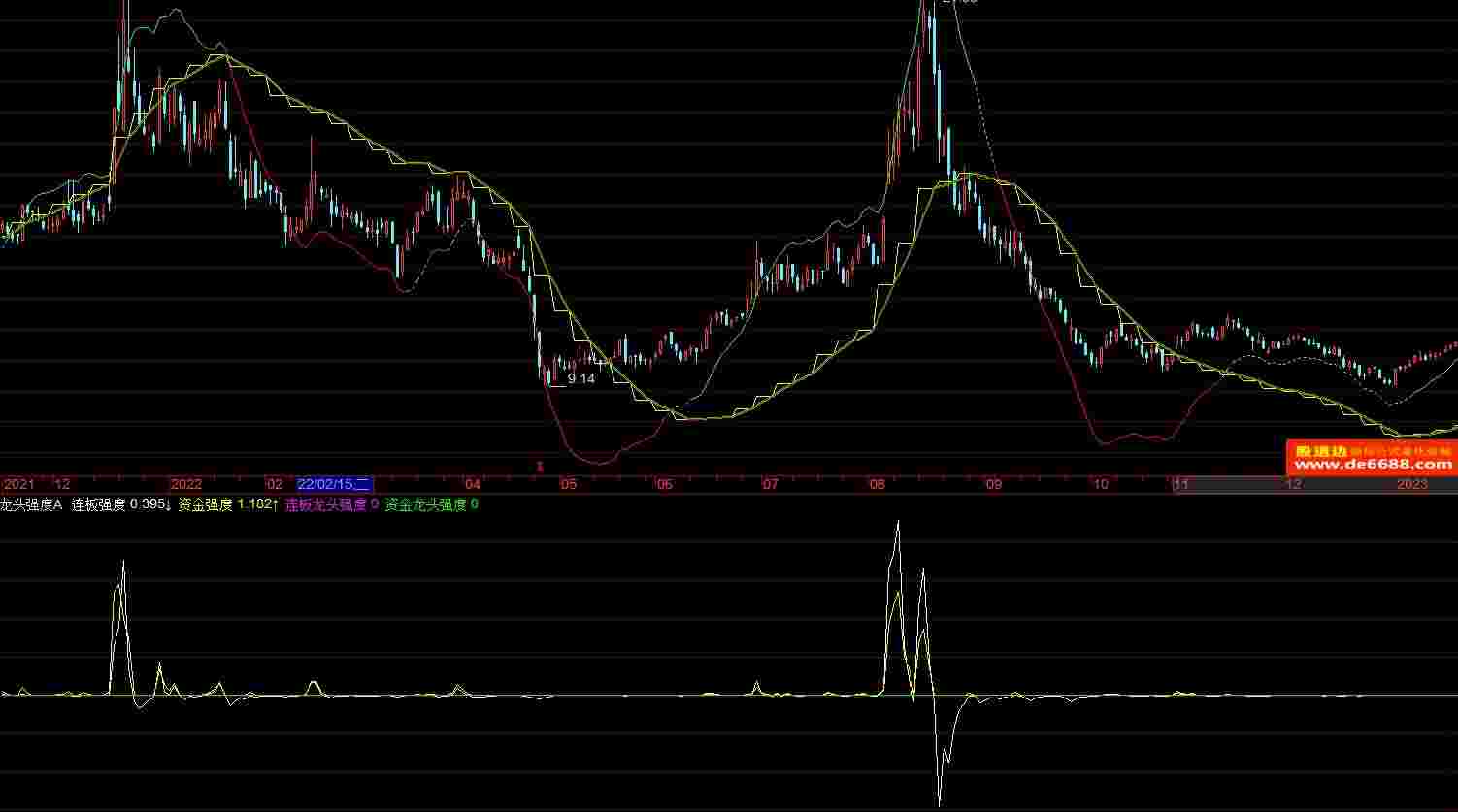Click the yellow 资金强度 indicator label
The image size is (1458, 812).
(206, 504)
